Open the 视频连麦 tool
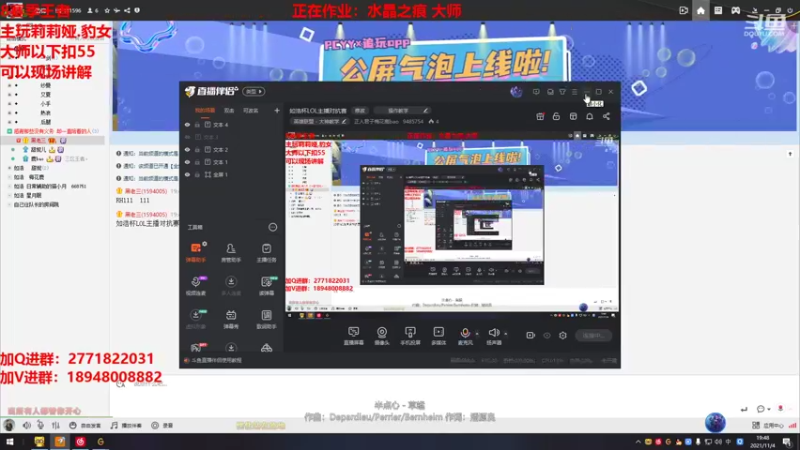800x450 pixels. [196, 286]
